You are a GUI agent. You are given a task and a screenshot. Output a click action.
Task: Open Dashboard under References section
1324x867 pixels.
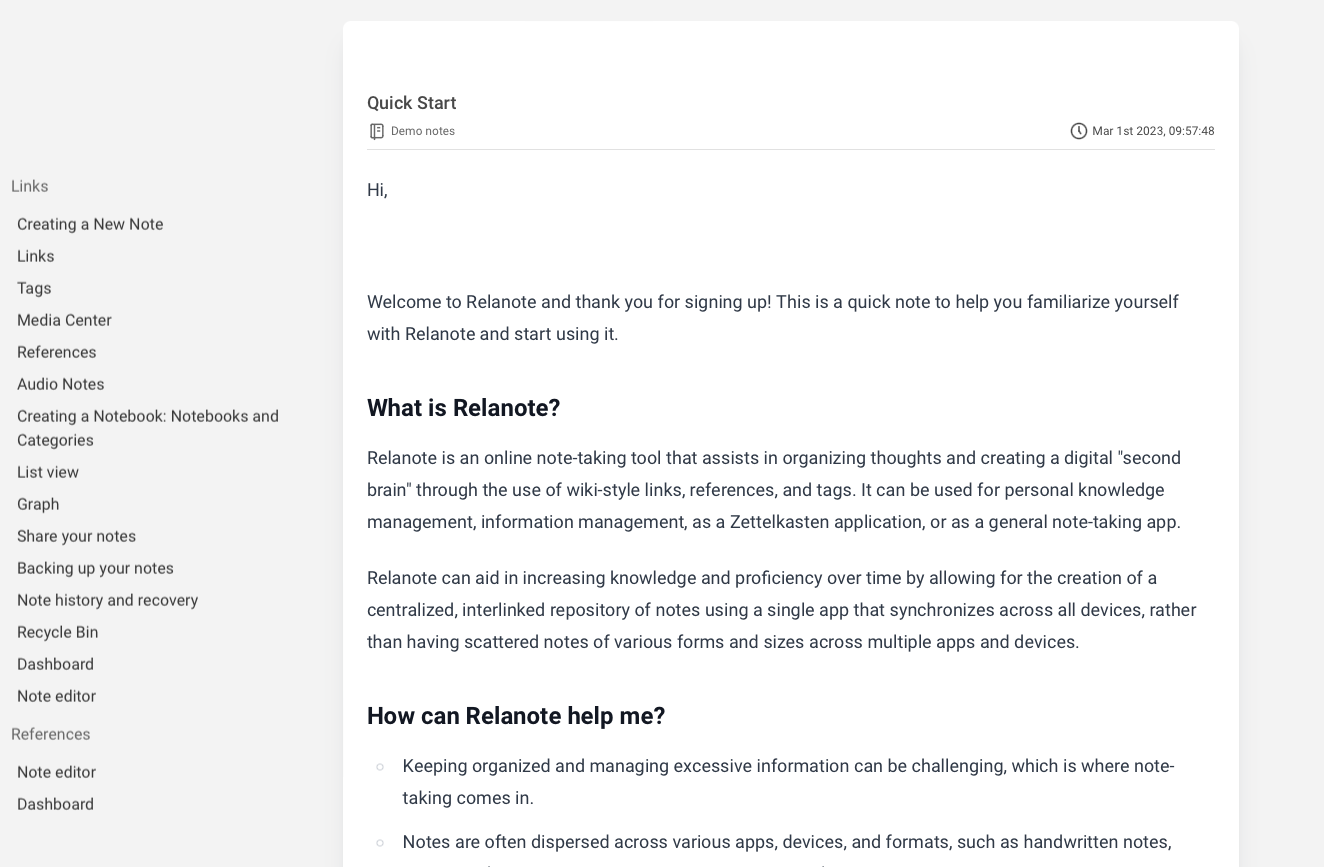(55, 804)
